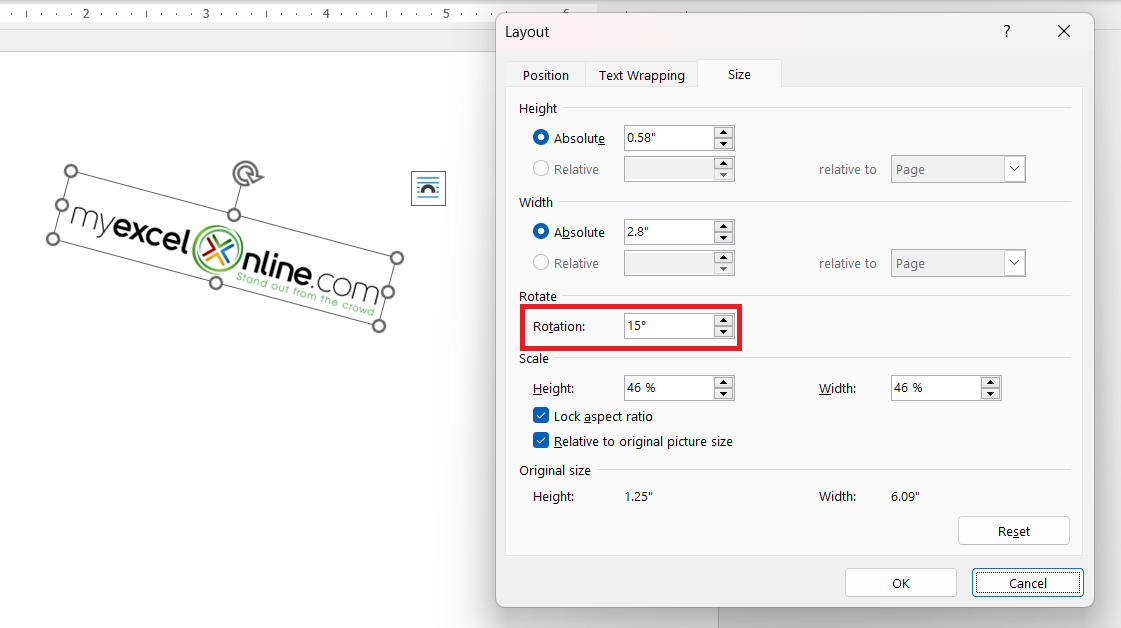Decrease Scale Width with down spinner arrow
This screenshot has height=628, width=1121.
point(990,394)
